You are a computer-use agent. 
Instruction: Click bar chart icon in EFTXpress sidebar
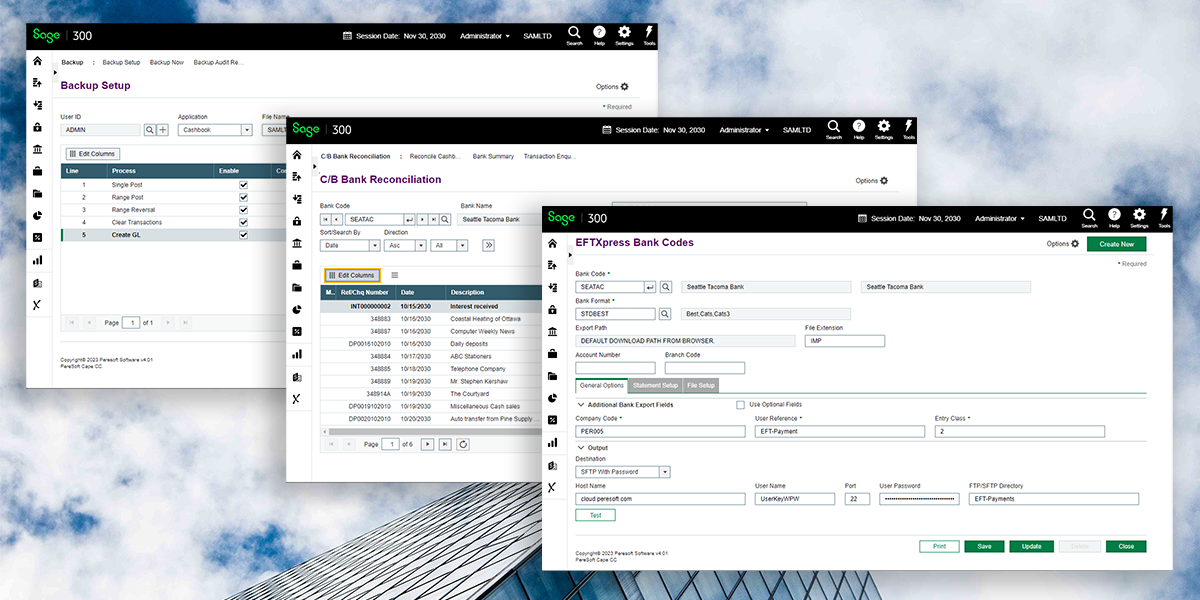[553, 442]
